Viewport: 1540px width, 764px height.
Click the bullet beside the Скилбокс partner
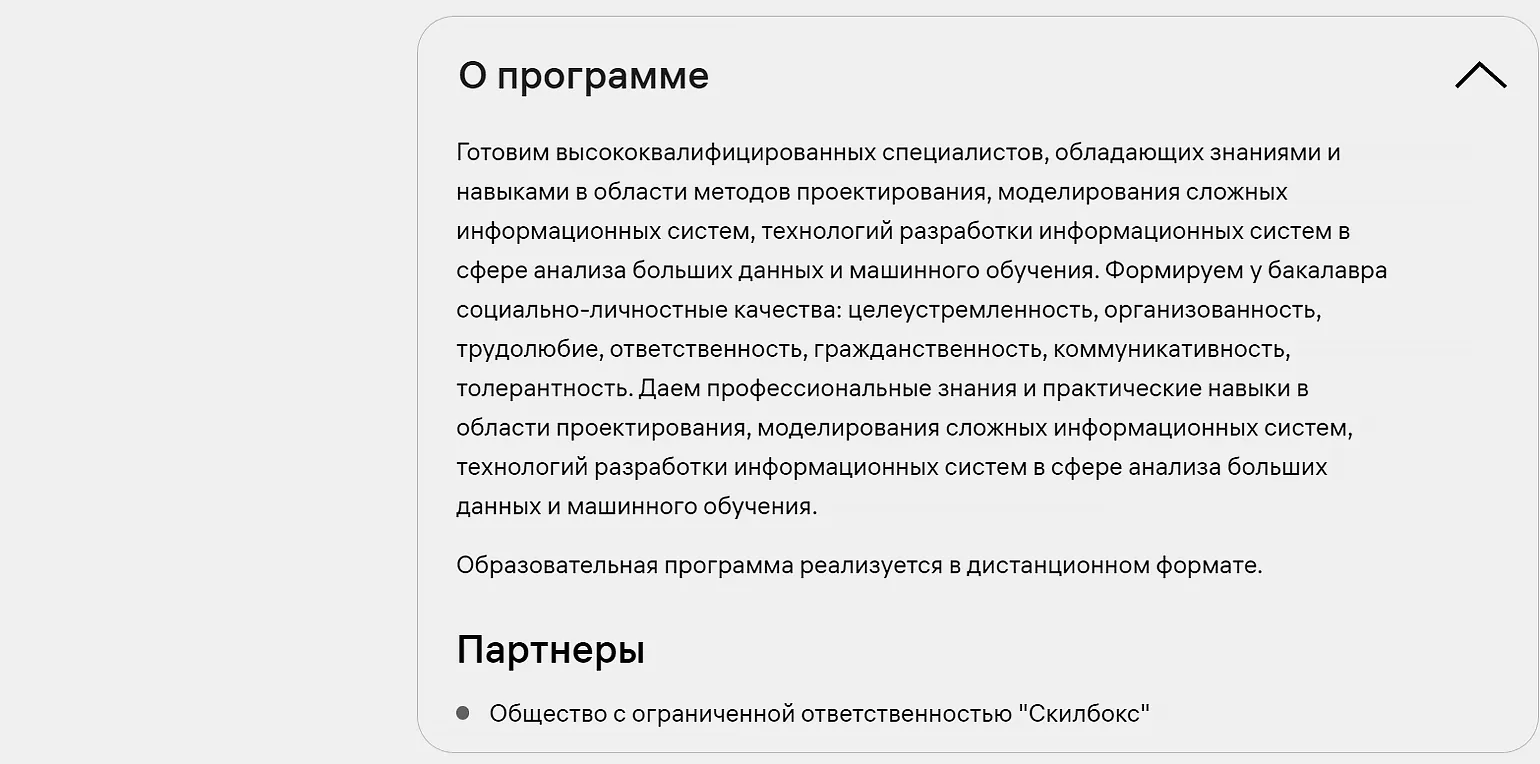point(463,713)
